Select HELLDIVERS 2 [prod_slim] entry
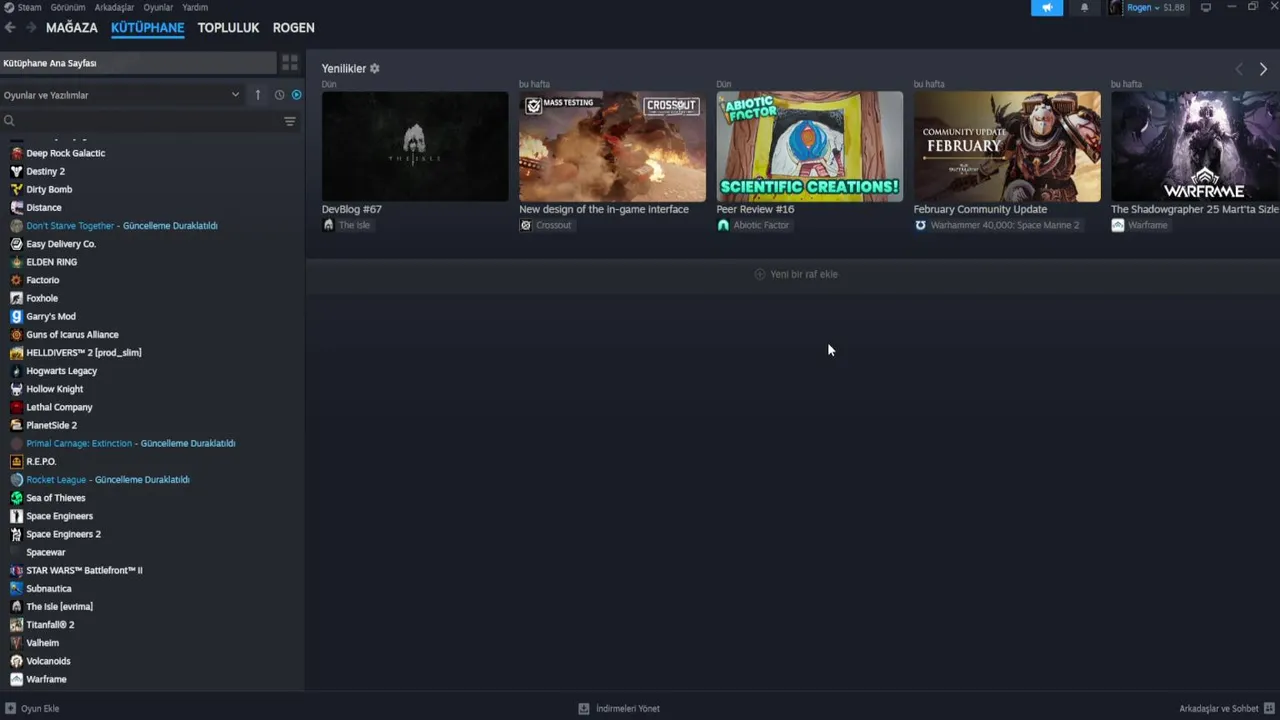 coord(84,353)
